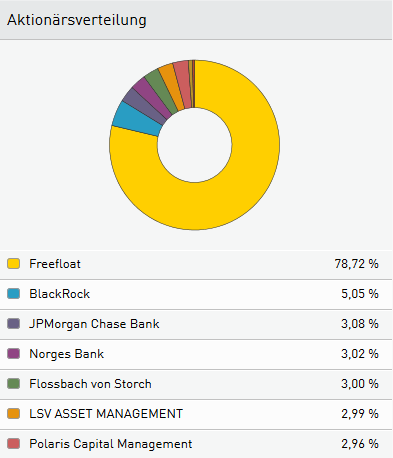This screenshot has height=458, width=393.
Task: Click the green Flossbach von Storch swatch
Action: [13, 384]
